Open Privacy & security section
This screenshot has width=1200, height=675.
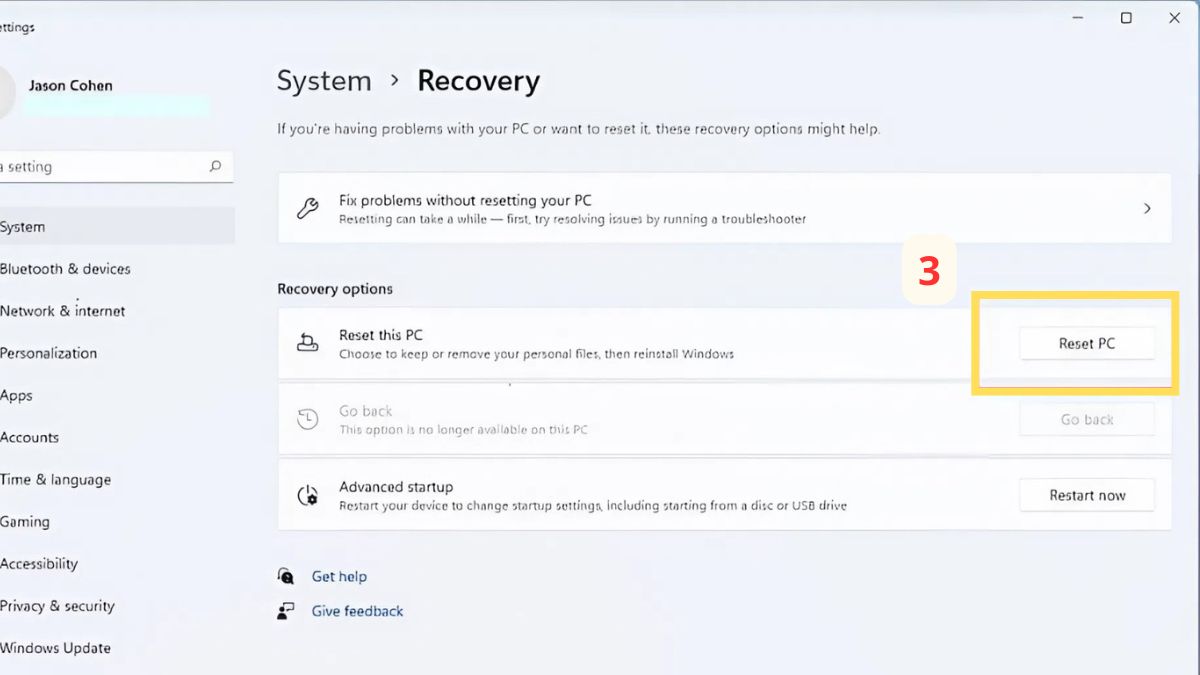(x=57, y=606)
